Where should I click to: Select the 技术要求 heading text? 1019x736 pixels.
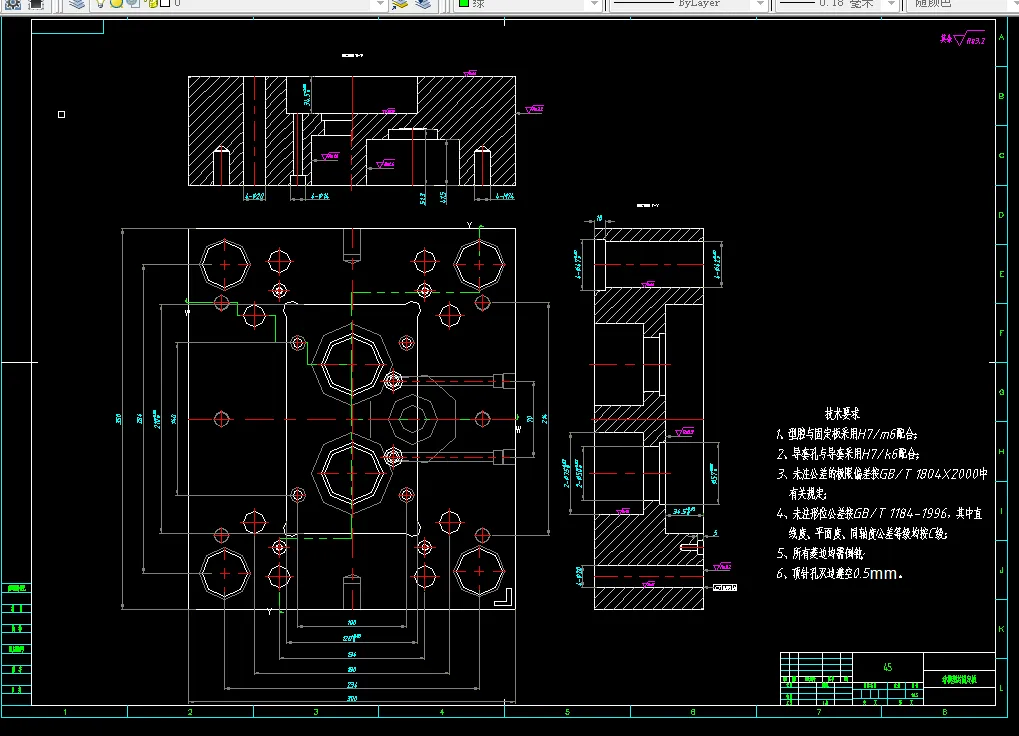(842, 414)
